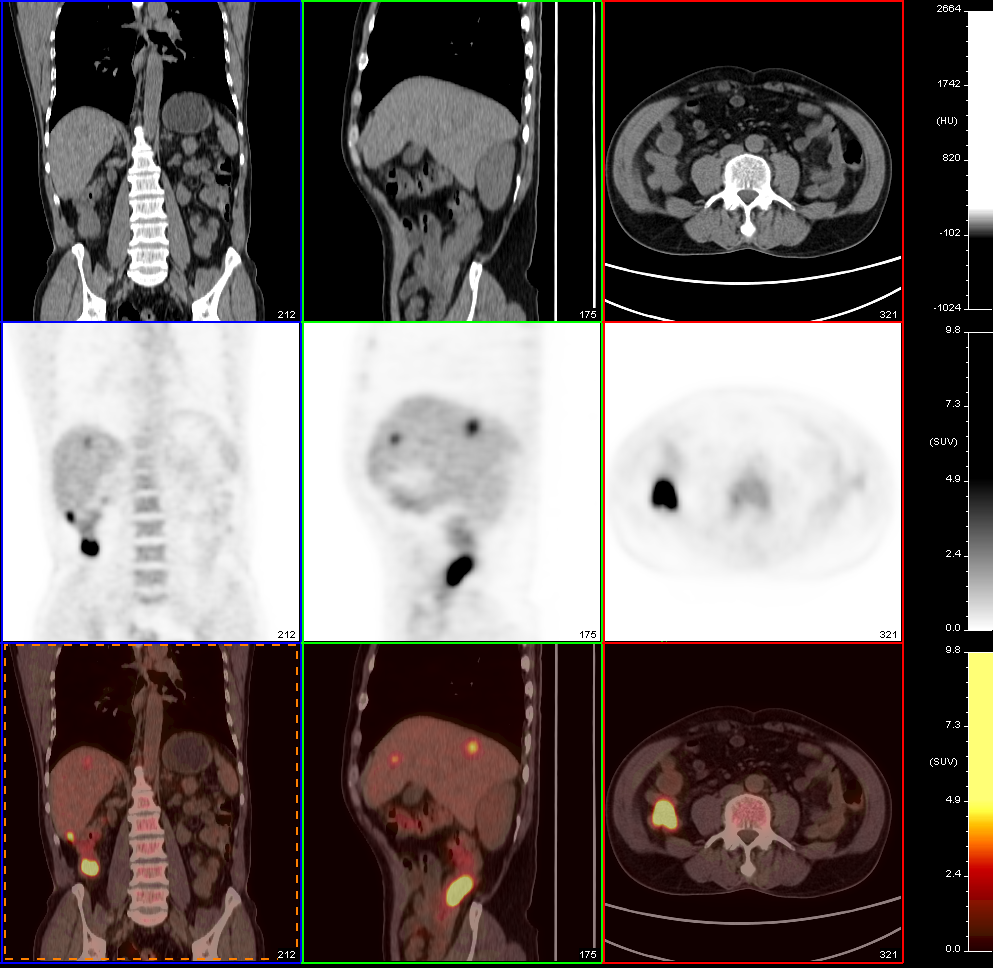Click the fused hot-metal SUV color bar
993x968 pixels.
point(980,801)
